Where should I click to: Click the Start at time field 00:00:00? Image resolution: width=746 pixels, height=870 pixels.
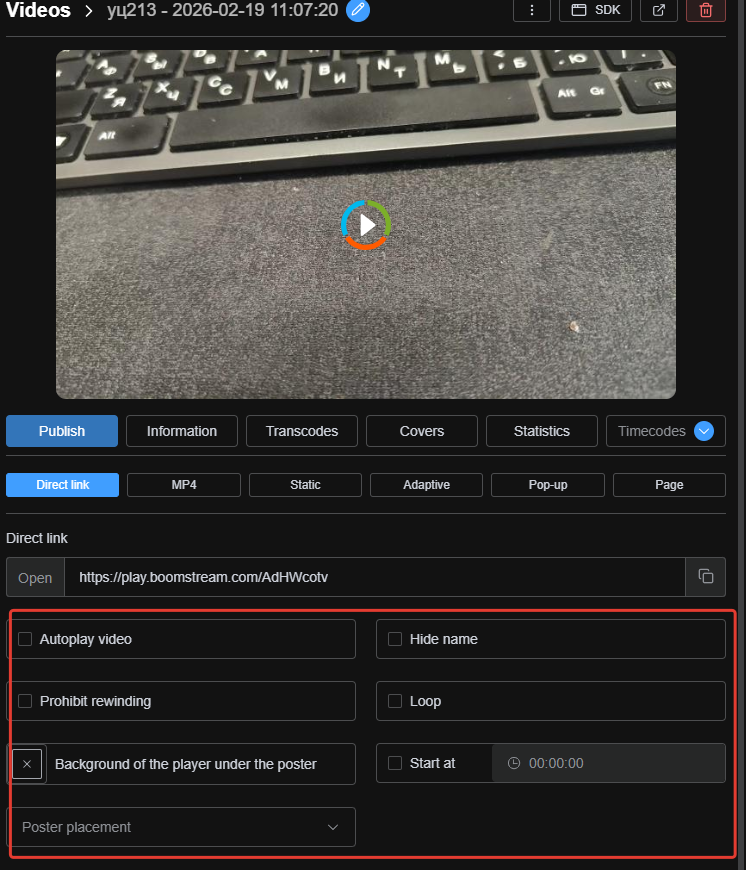tap(608, 763)
